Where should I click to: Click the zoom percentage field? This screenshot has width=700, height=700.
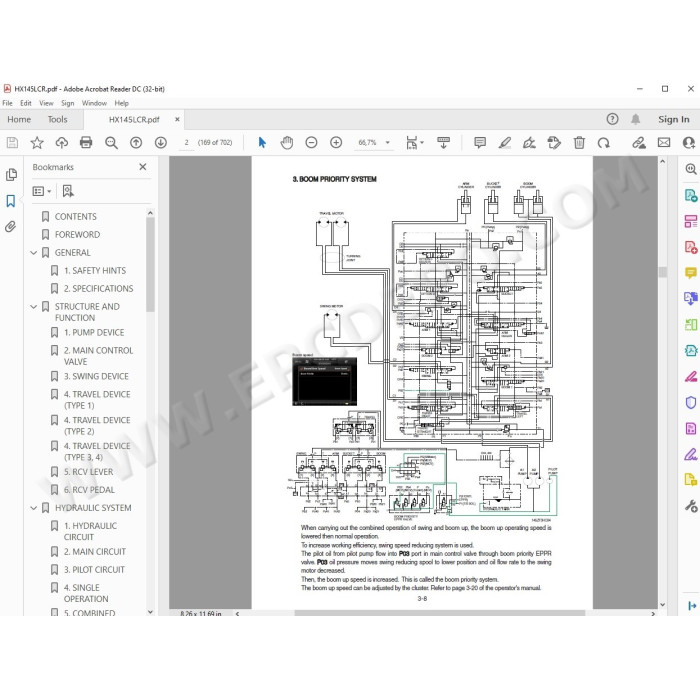[x=367, y=142]
